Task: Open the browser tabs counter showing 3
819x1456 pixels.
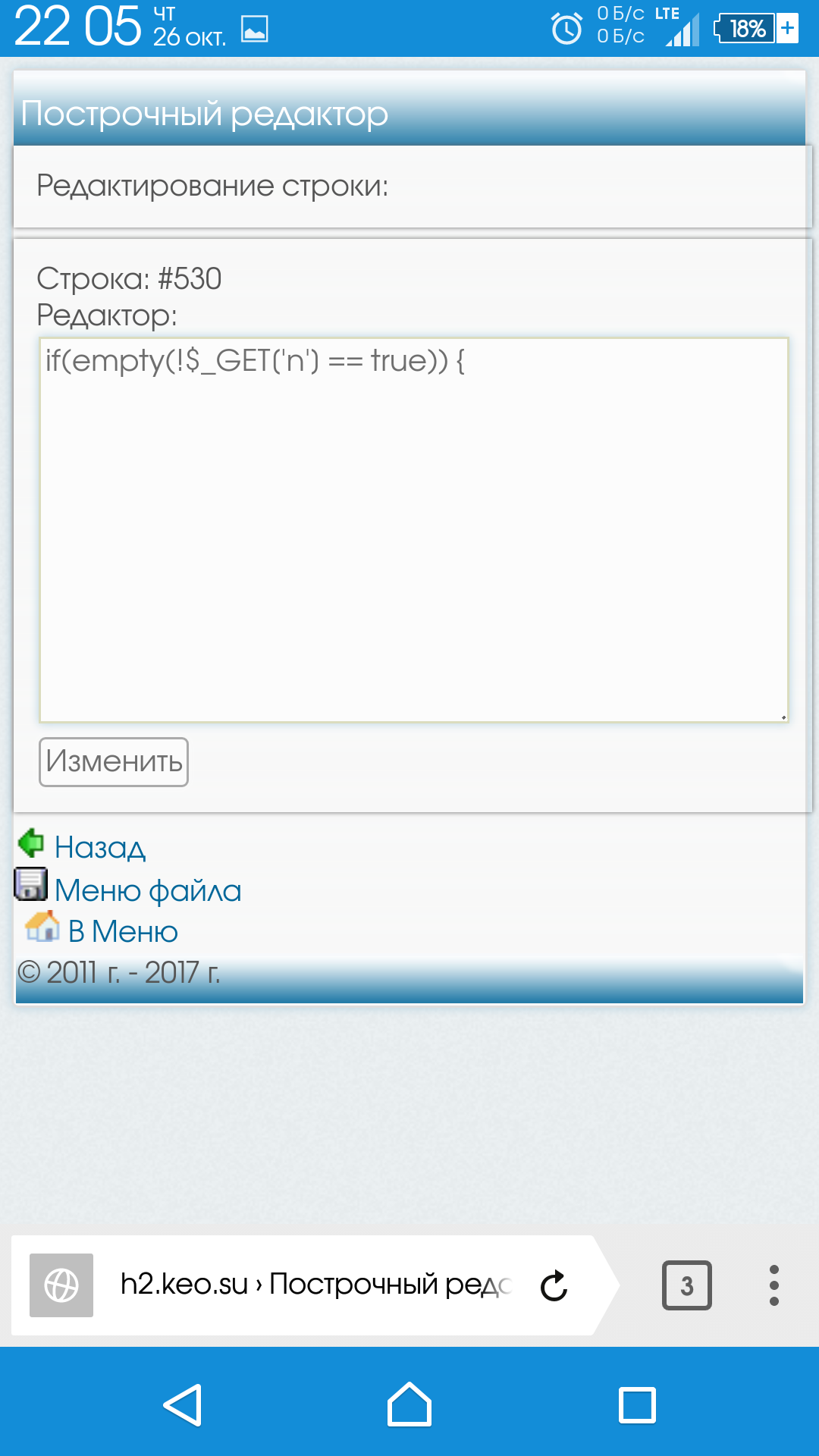Action: 687,1285
